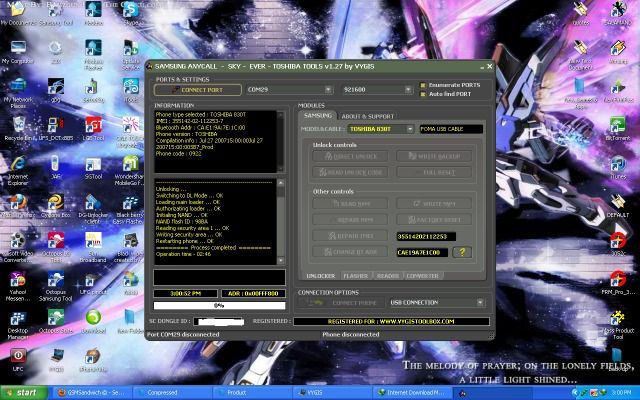Open the Desktop Manager desktop icon

[x=18, y=325]
